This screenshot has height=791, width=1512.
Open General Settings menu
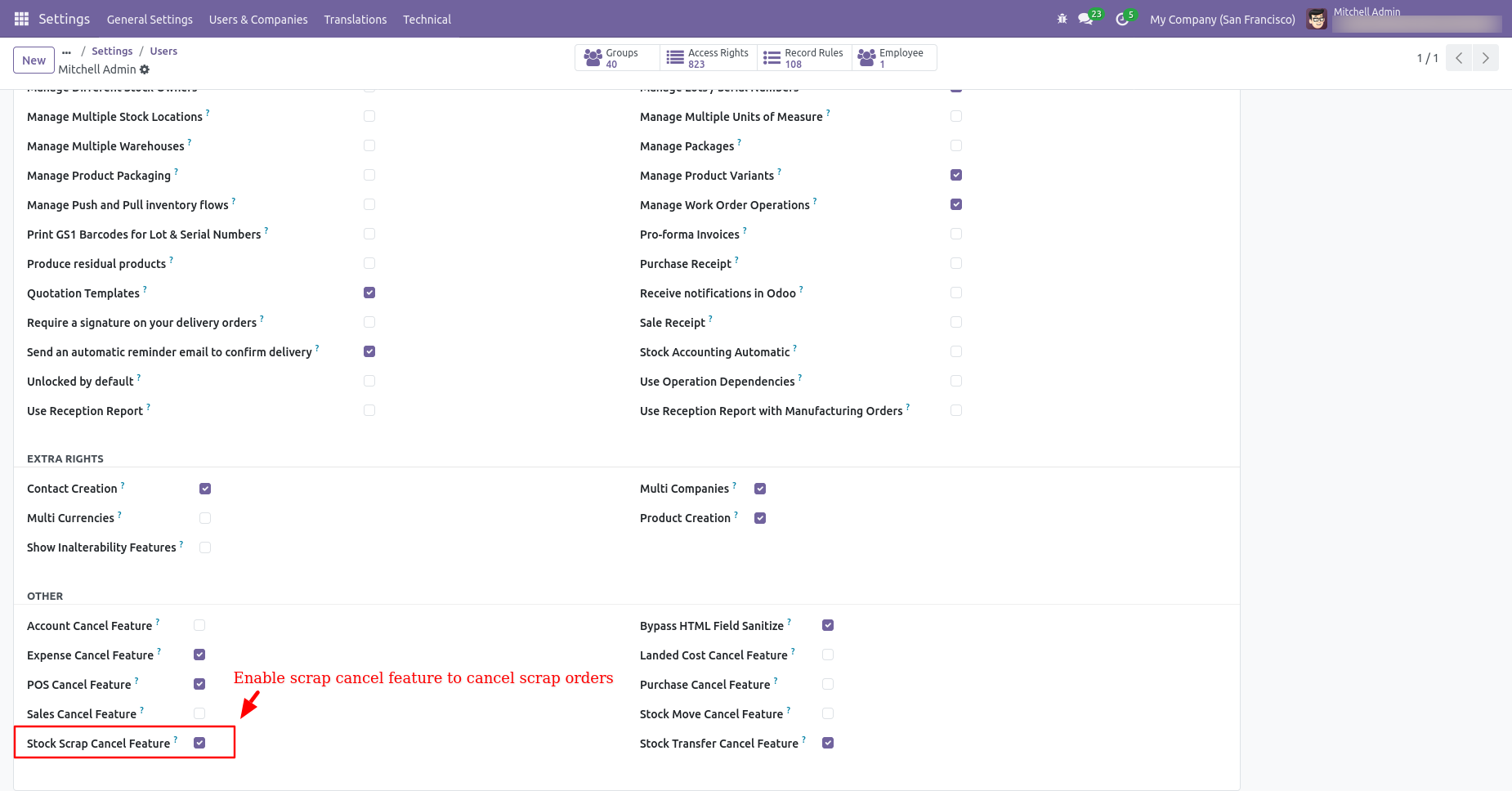click(150, 19)
